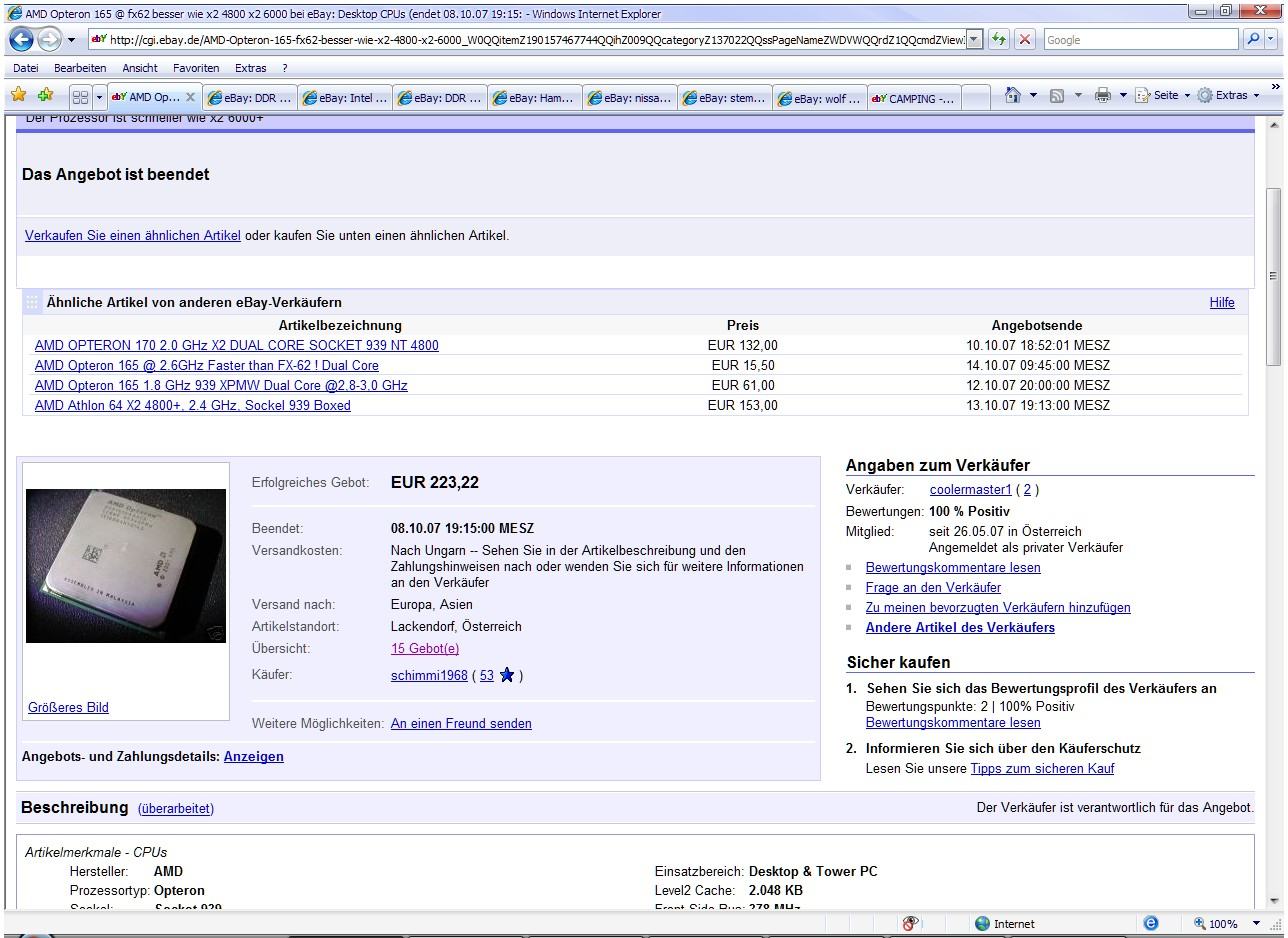The width and height of the screenshot is (1288, 938).
Task: Click the Opteron CPU product thumbnail
Action: (x=126, y=565)
